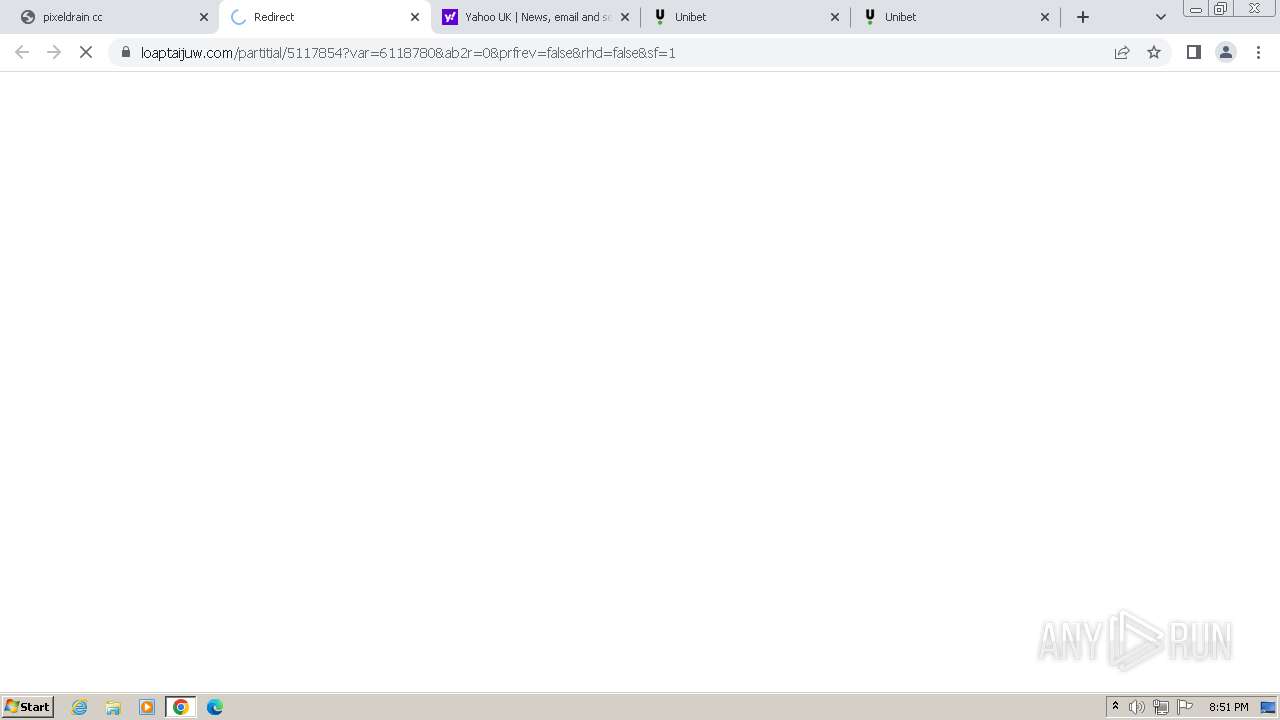Open the Windows Start menu
This screenshot has width=1280, height=720.
coord(28,707)
